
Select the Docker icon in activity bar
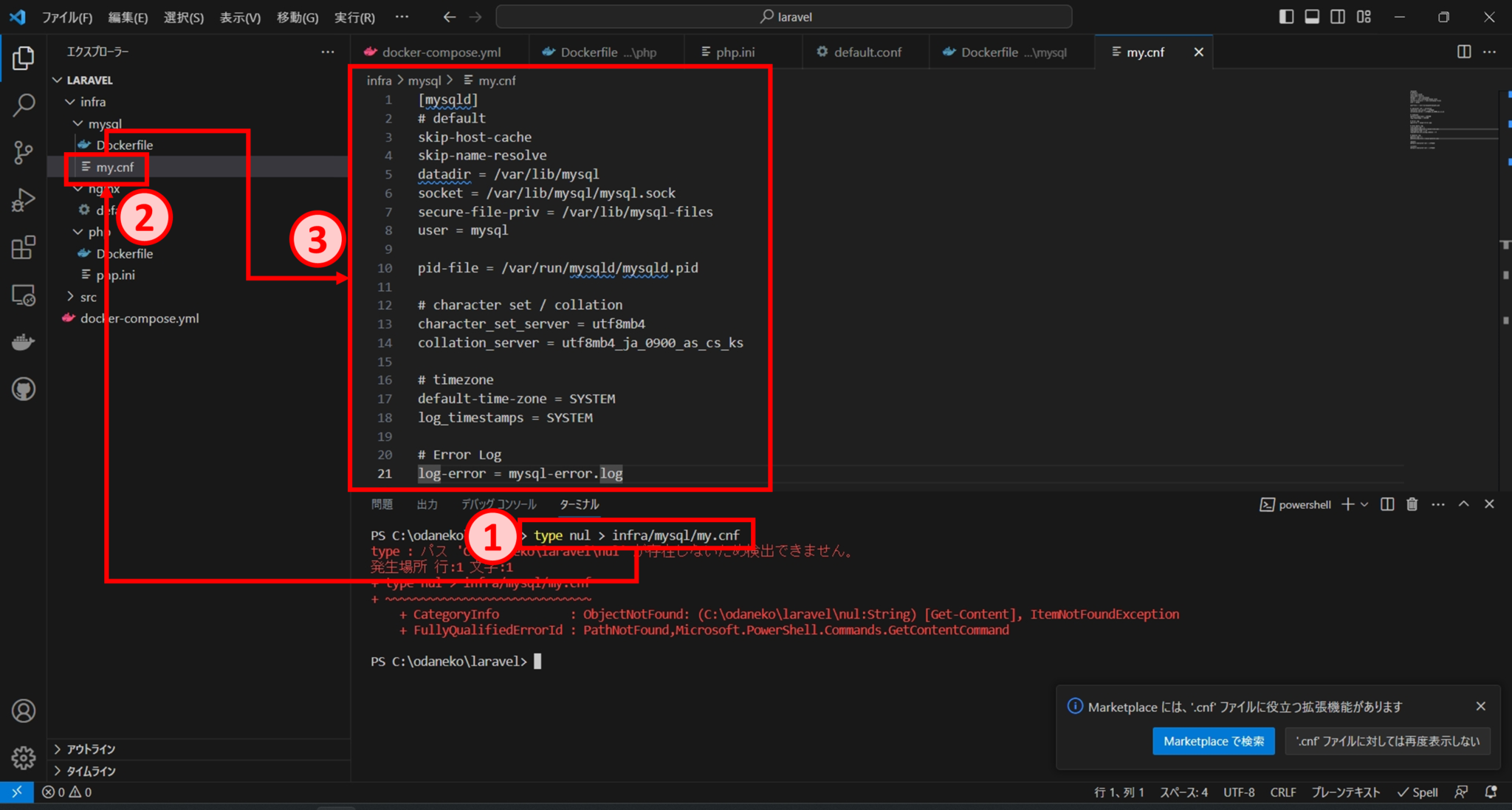click(23, 341)
